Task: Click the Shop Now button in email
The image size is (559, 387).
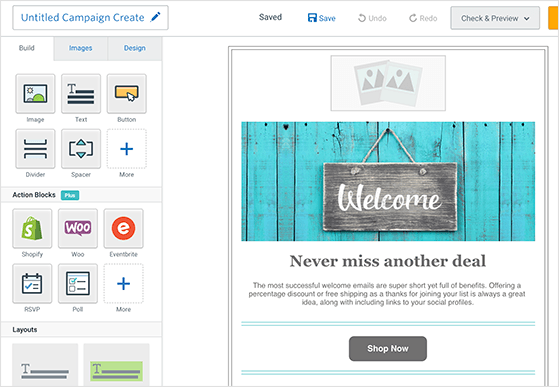Action: point(388,349)
